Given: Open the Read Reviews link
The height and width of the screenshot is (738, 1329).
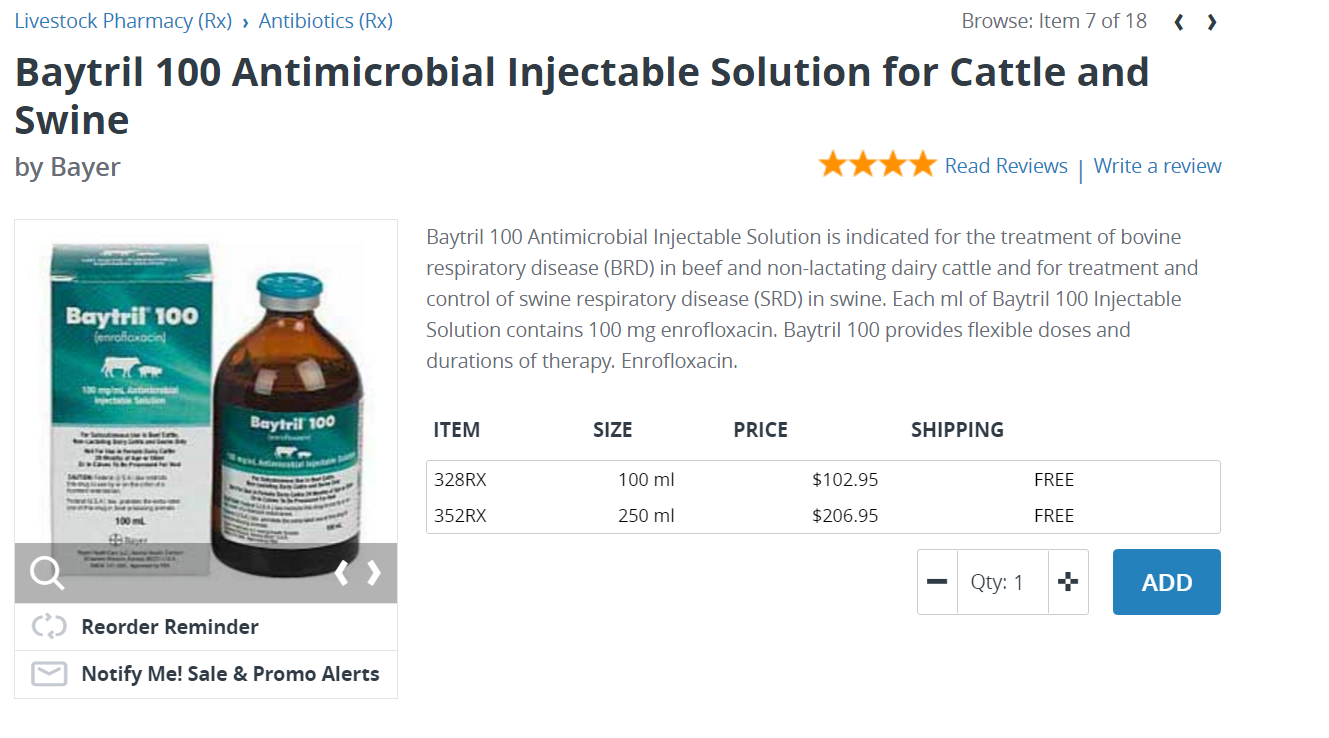Looking at the screenshot, I should click(1006, 166).
